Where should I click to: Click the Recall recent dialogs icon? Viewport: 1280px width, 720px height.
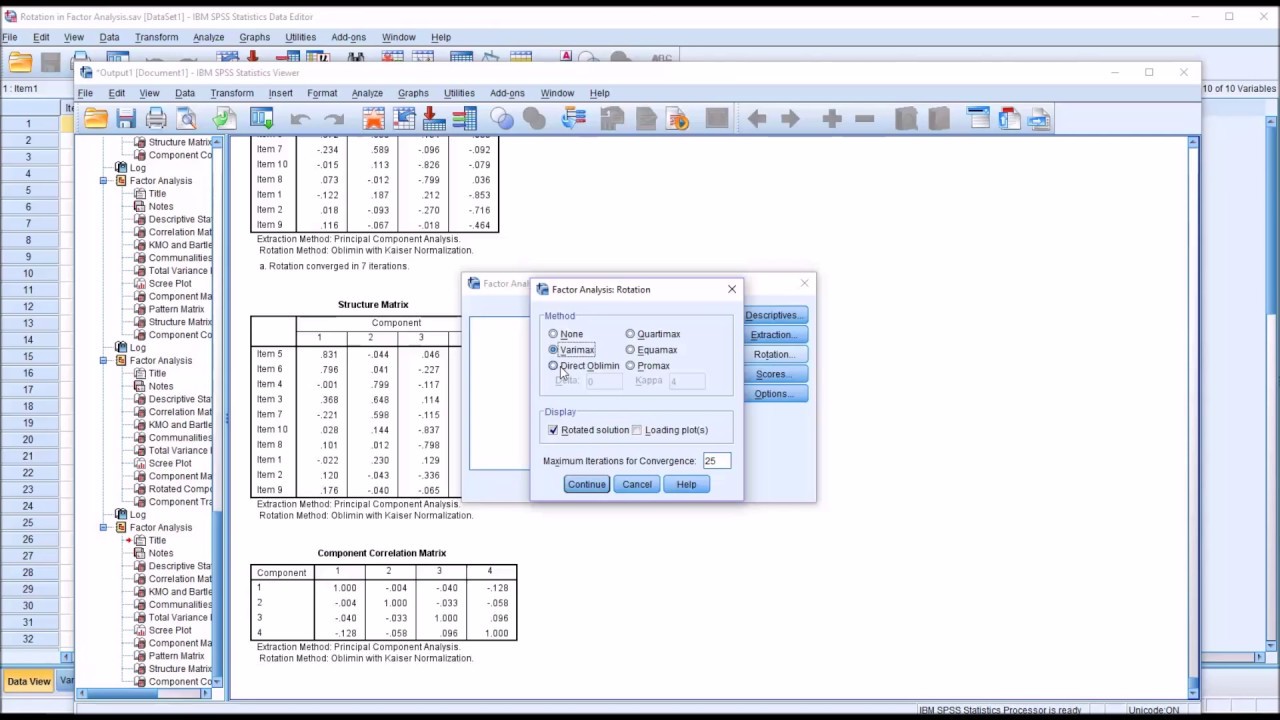(x=262, y=119)
